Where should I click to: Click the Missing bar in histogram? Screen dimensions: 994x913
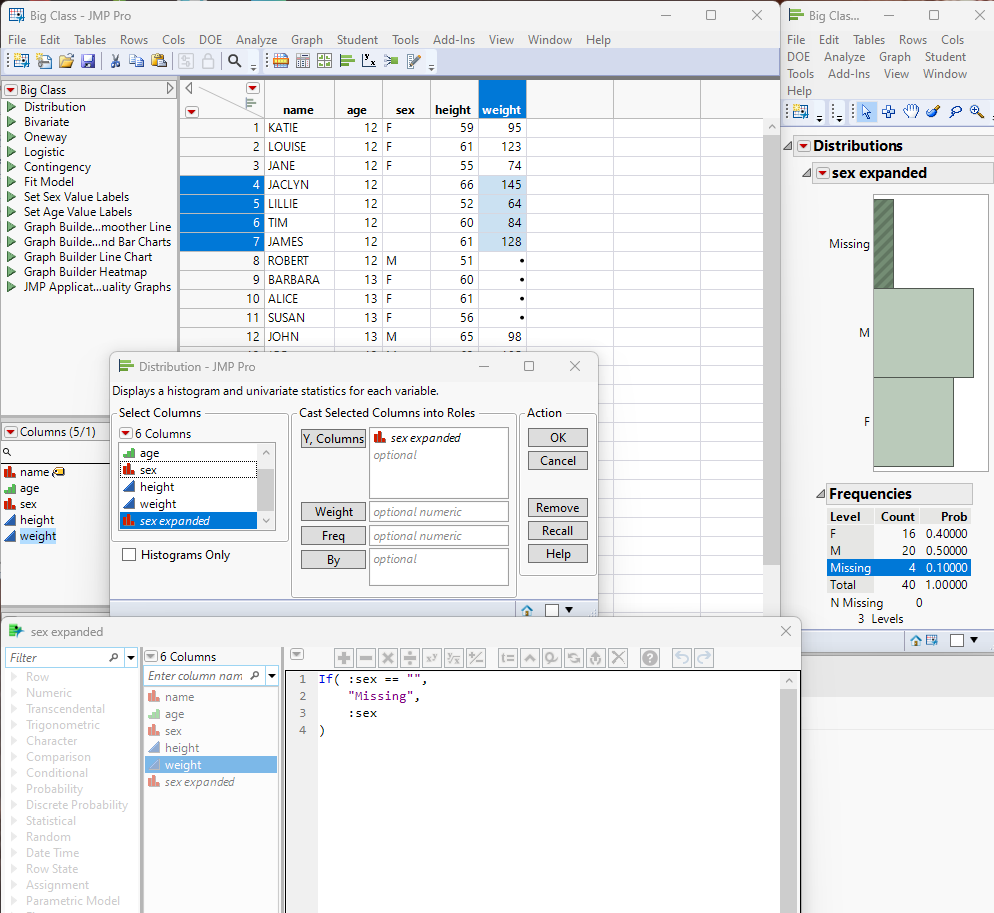883,243
